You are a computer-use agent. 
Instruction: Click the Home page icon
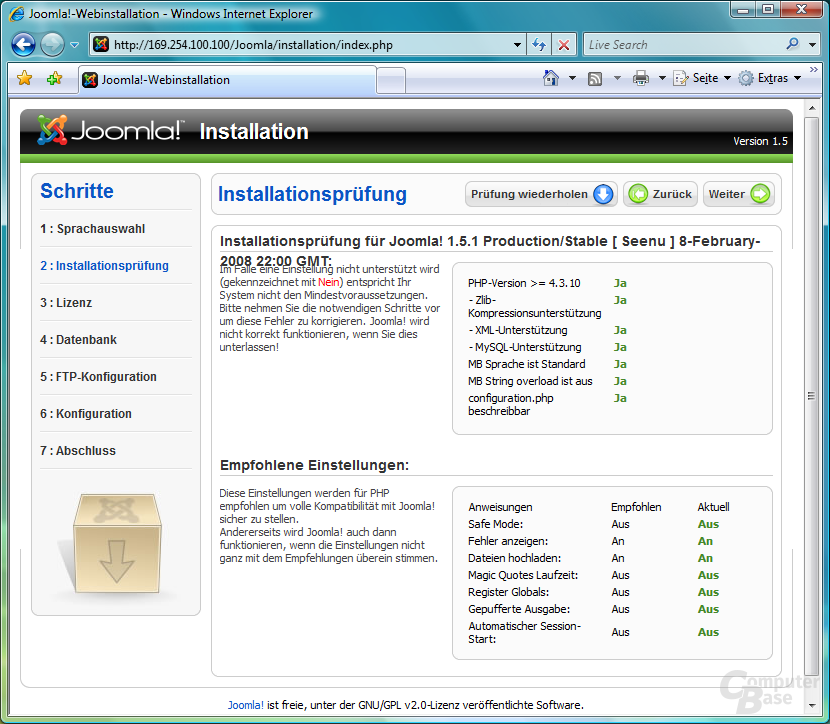tap(551, 78)
